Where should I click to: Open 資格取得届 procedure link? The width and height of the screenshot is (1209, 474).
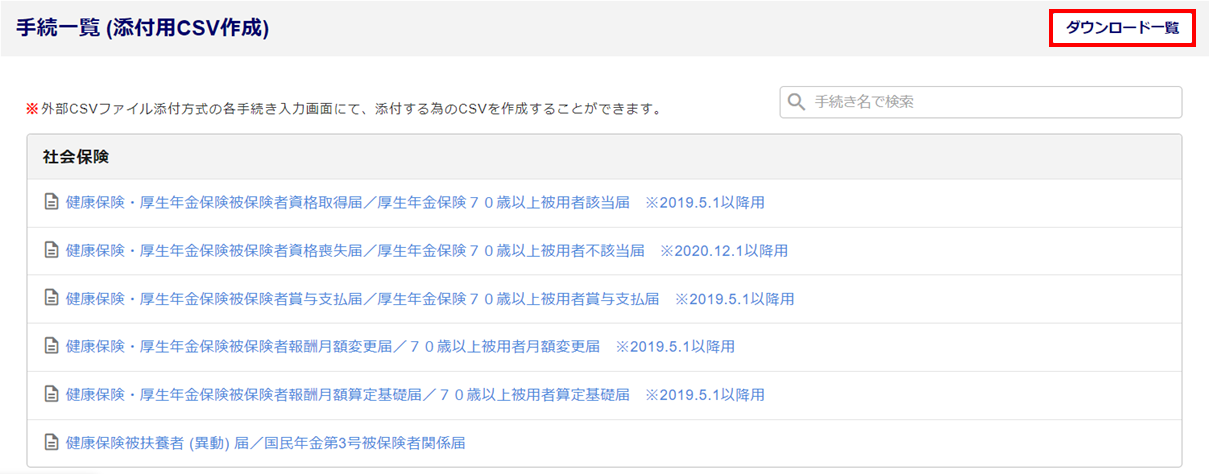click(415, 203)
